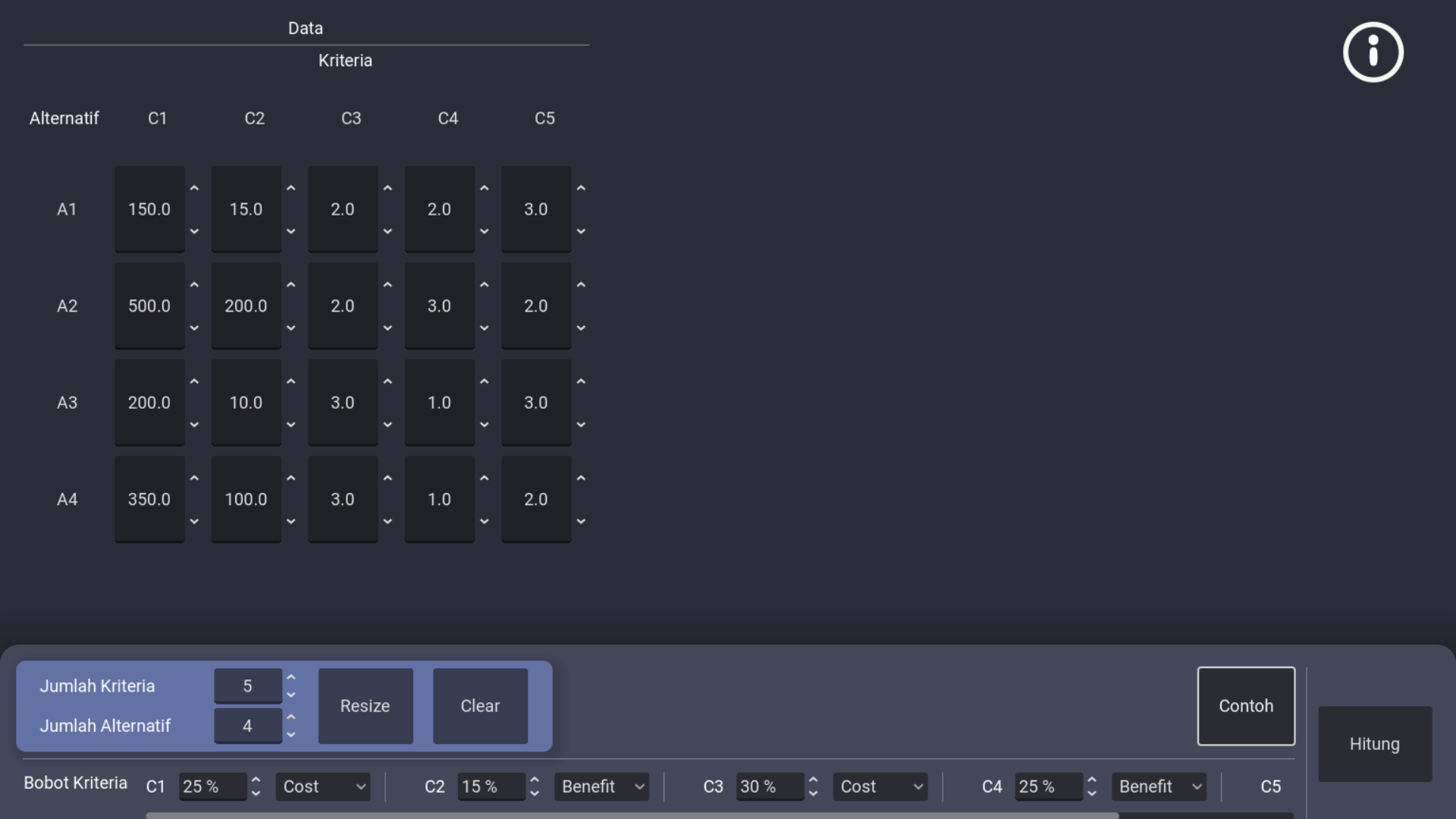Load example data with Contoh button

[x=1246, y=706]
